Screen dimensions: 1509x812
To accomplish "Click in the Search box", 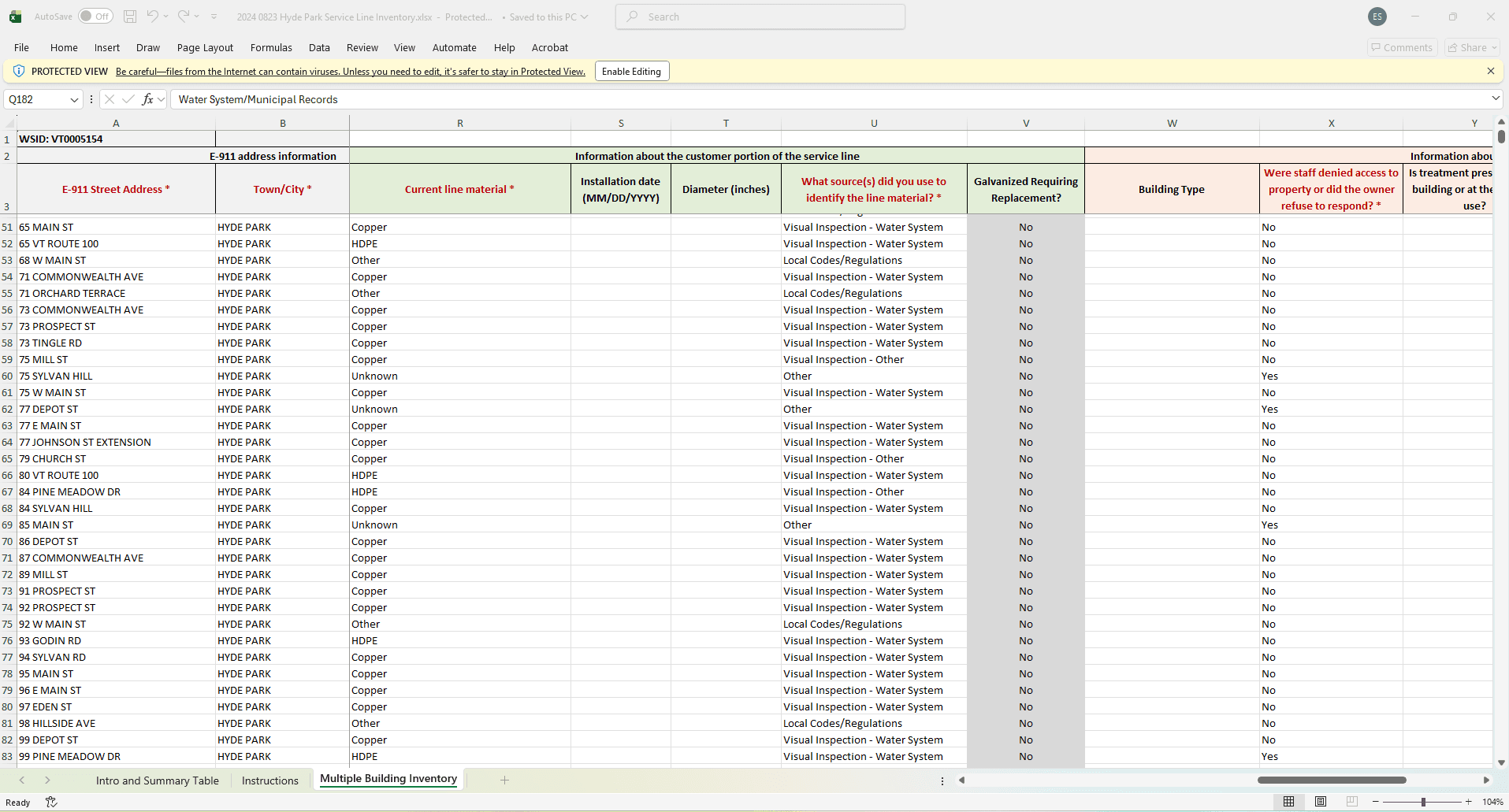I will click(x=760, y=17).
